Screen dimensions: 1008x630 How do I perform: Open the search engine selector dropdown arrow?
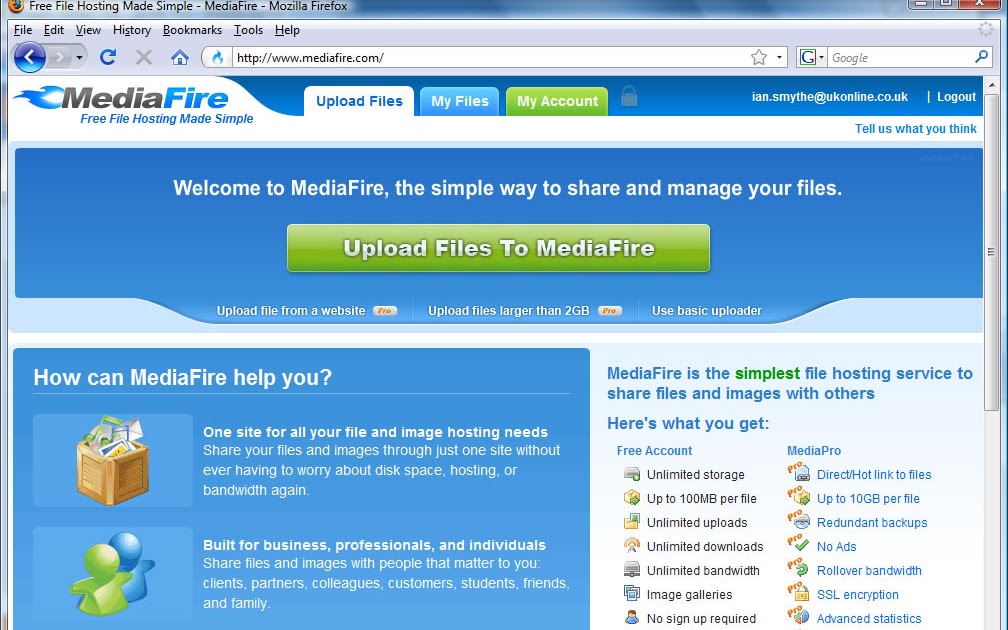pos(821,58)
